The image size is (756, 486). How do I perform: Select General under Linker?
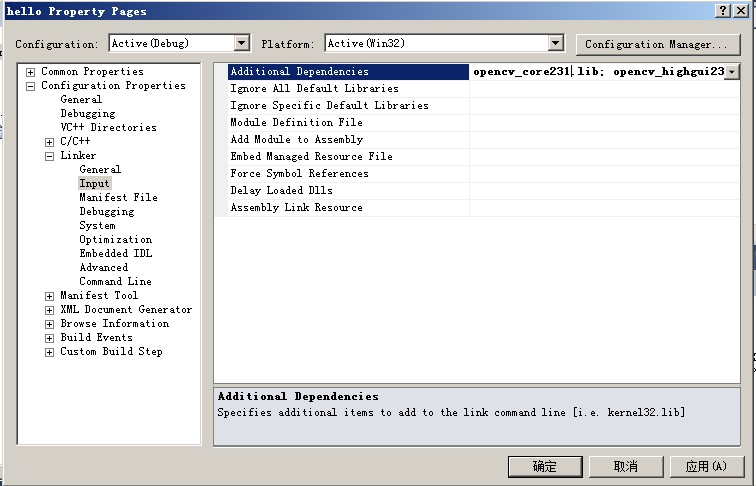click(x=100, y=169)
